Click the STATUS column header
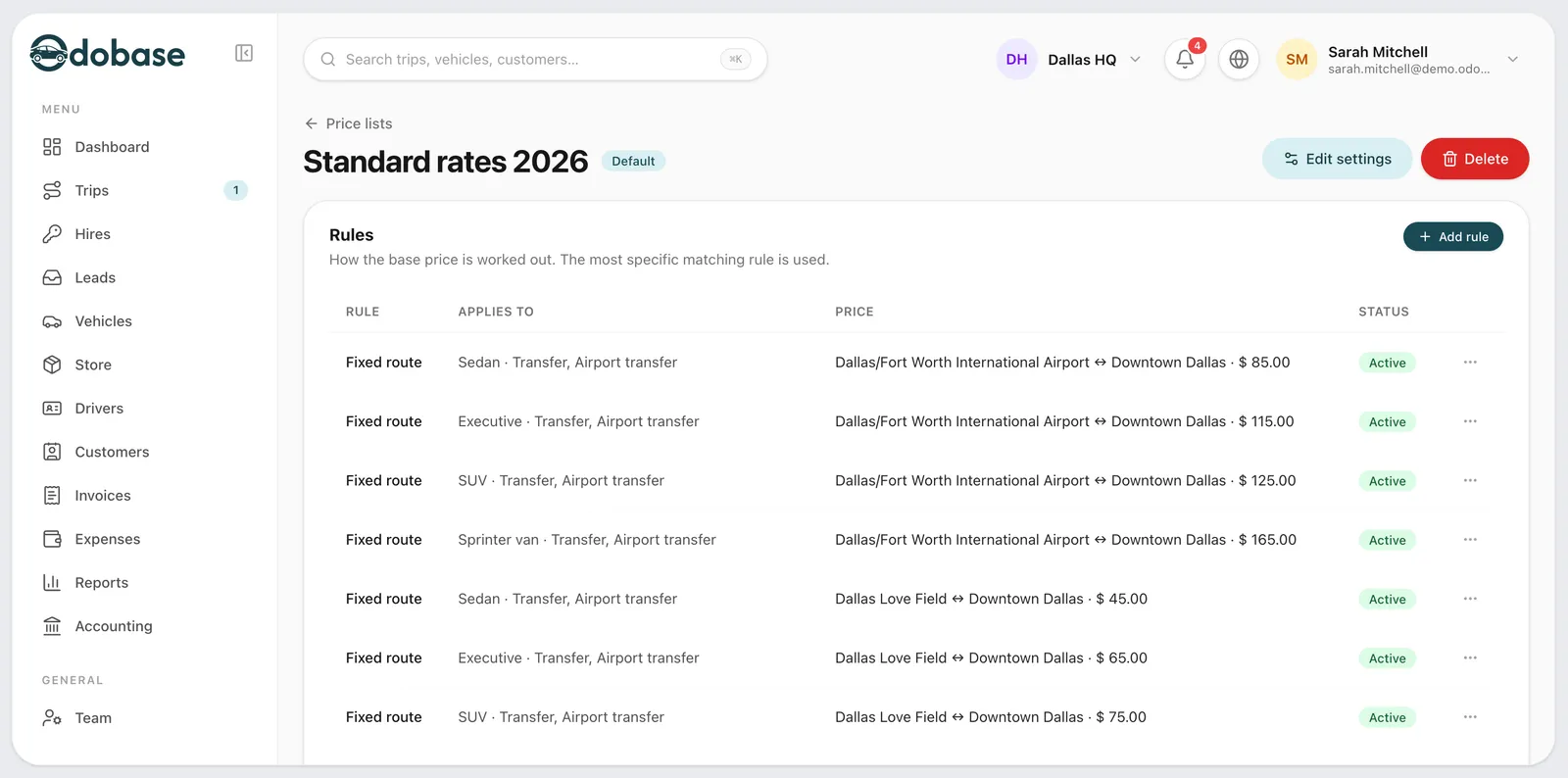This screenshot has width=1568, height=778. pyautogui.click(x=1384, y=312)
